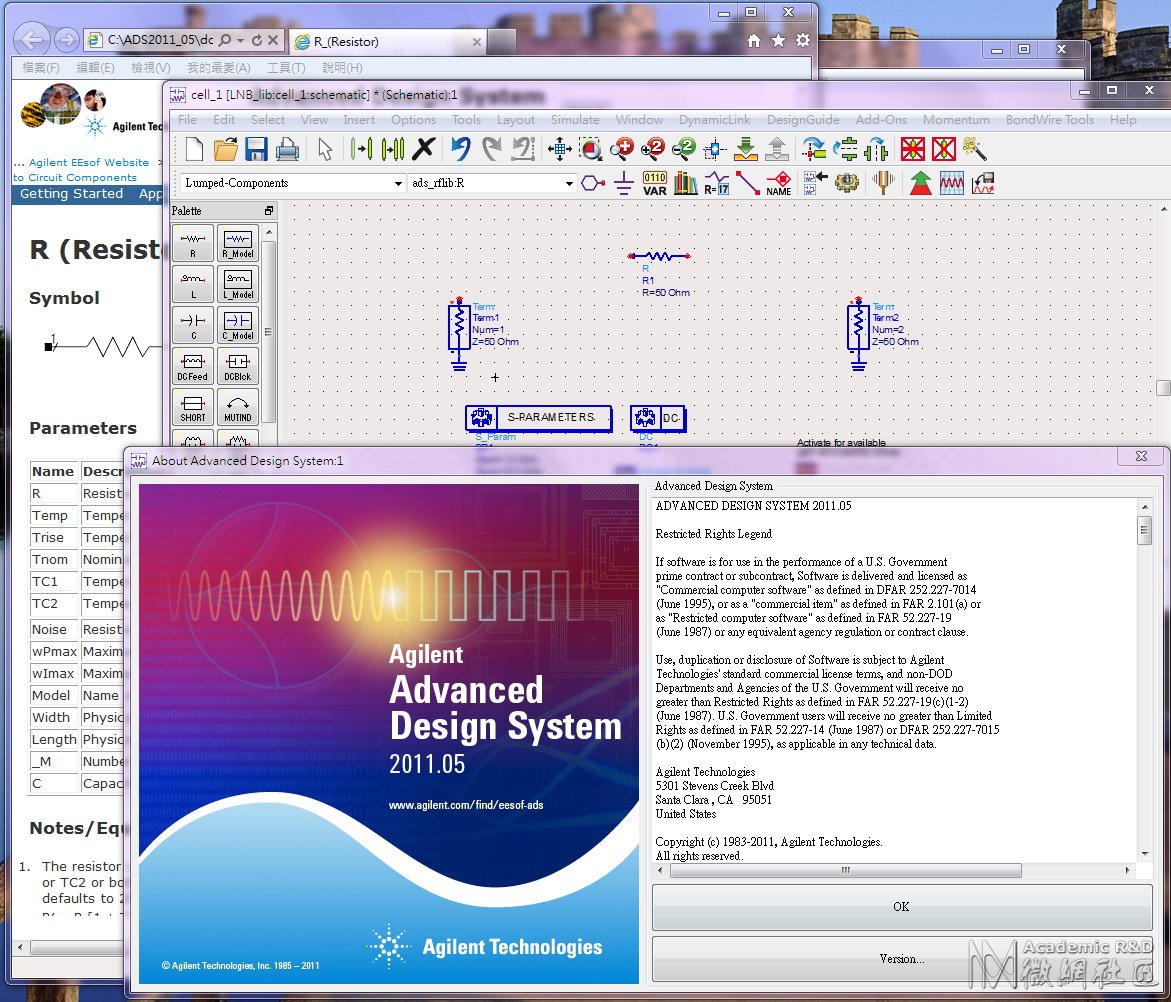Insert a ground symbol from the toolbar

click(624, 183)
